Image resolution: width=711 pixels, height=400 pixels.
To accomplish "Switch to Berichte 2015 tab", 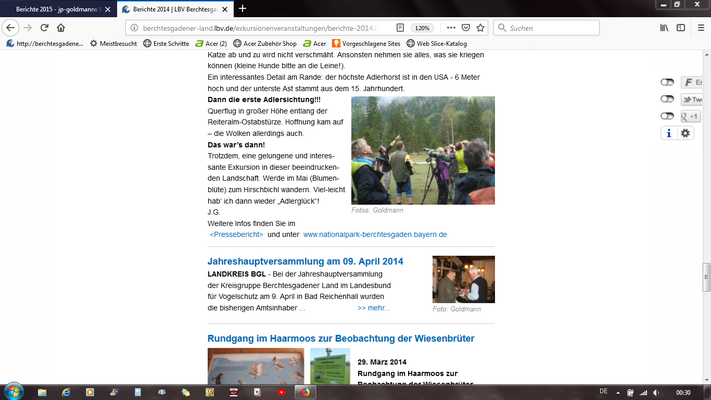I will point(56,9).
